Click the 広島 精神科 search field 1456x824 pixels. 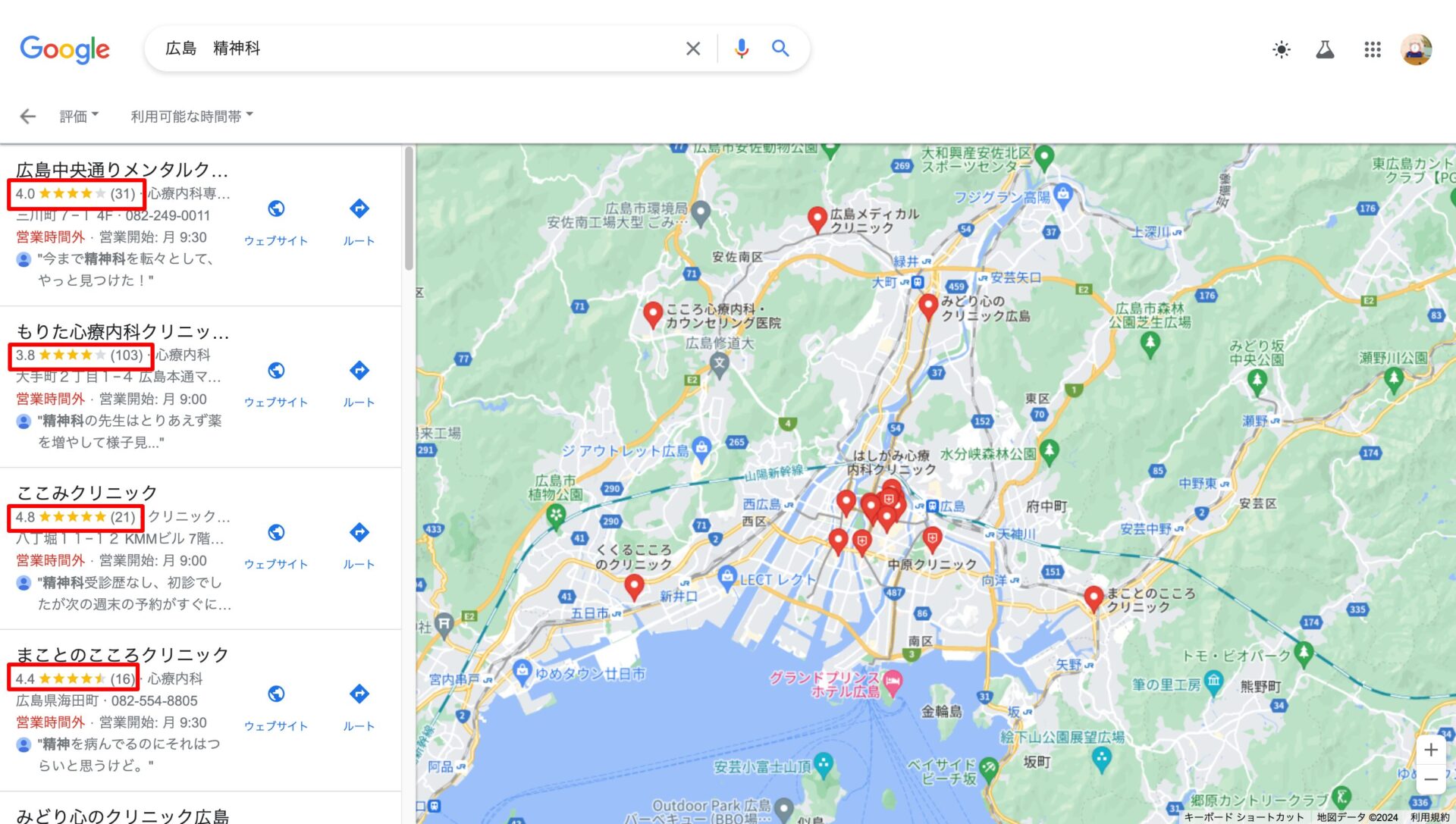click(417, 49)
